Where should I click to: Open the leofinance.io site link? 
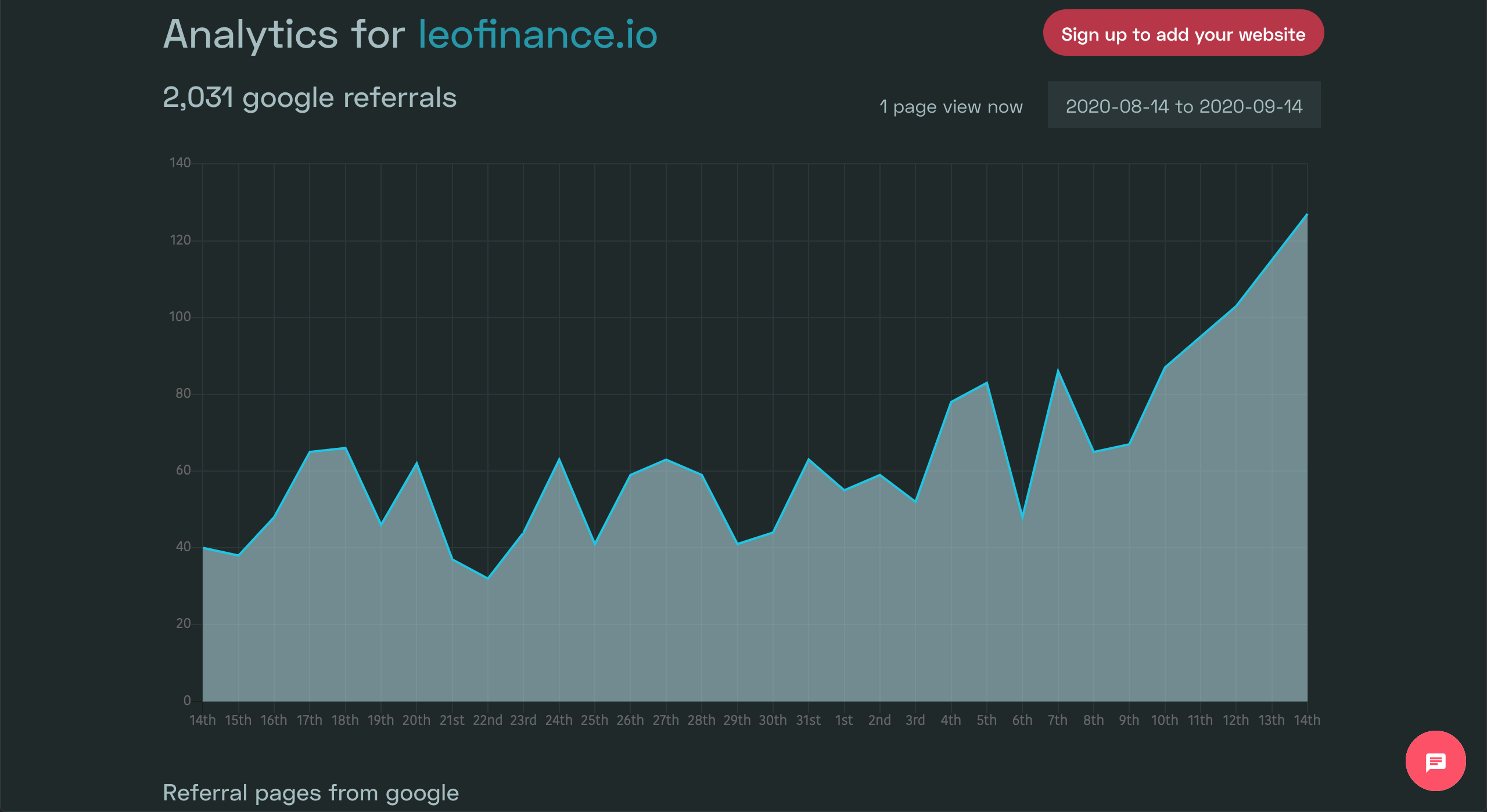coord(538,34)
